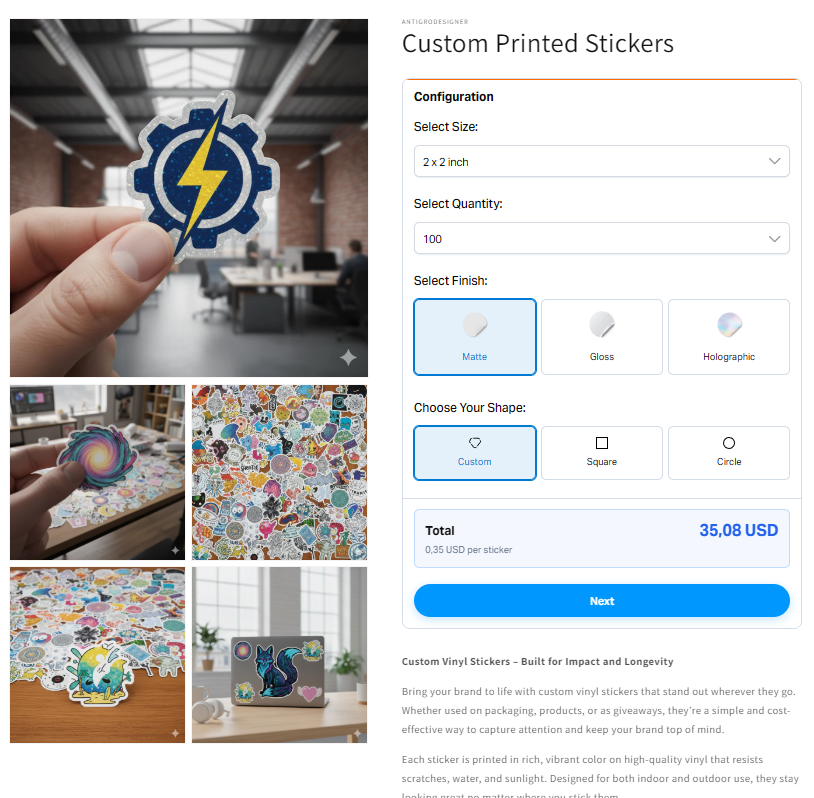Screen dimensions: 814x798
Task: Select the Holographic finish option
Action: (729, 337)
